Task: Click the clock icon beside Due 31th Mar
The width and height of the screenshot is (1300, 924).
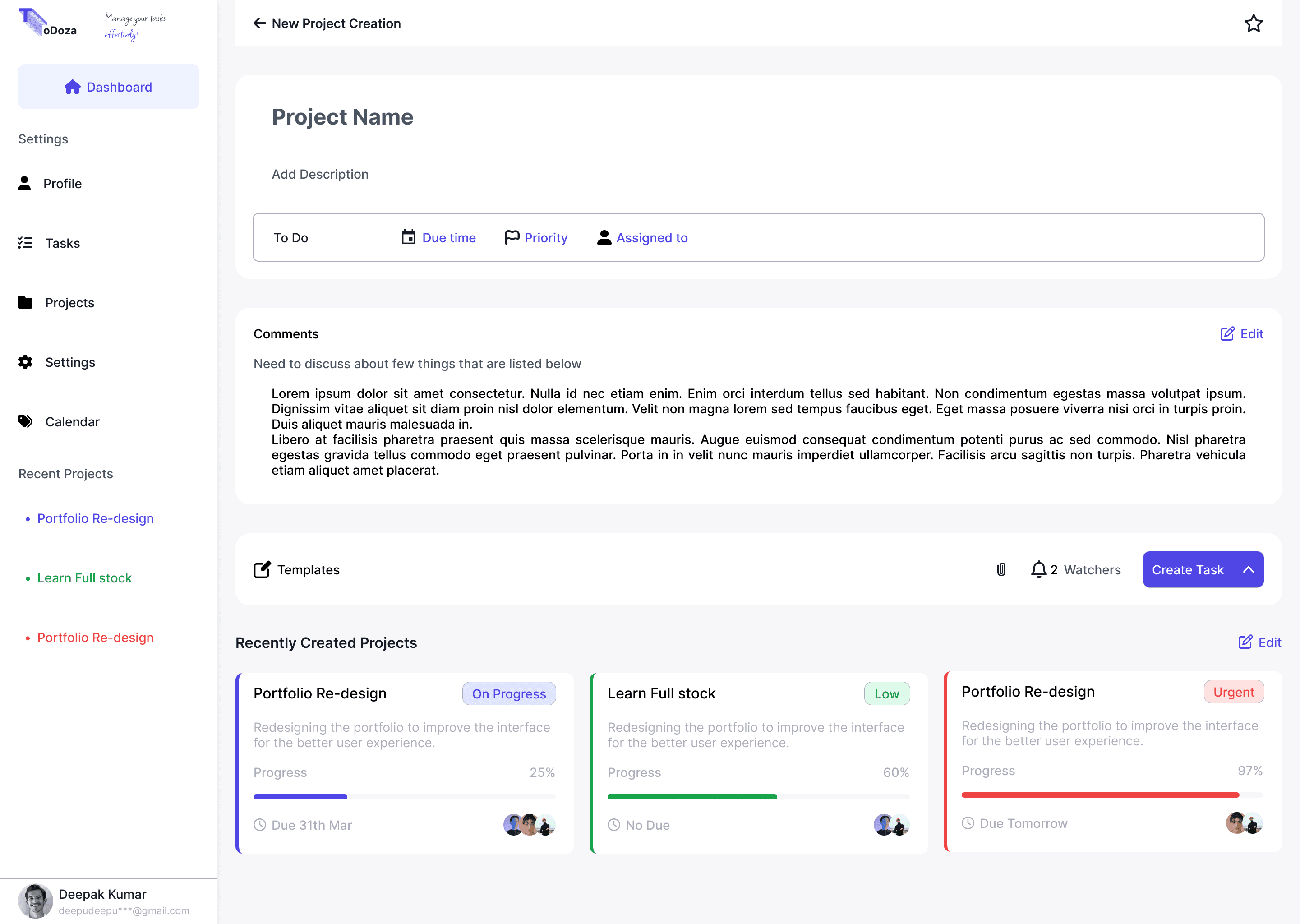Action: click(260, 825)
